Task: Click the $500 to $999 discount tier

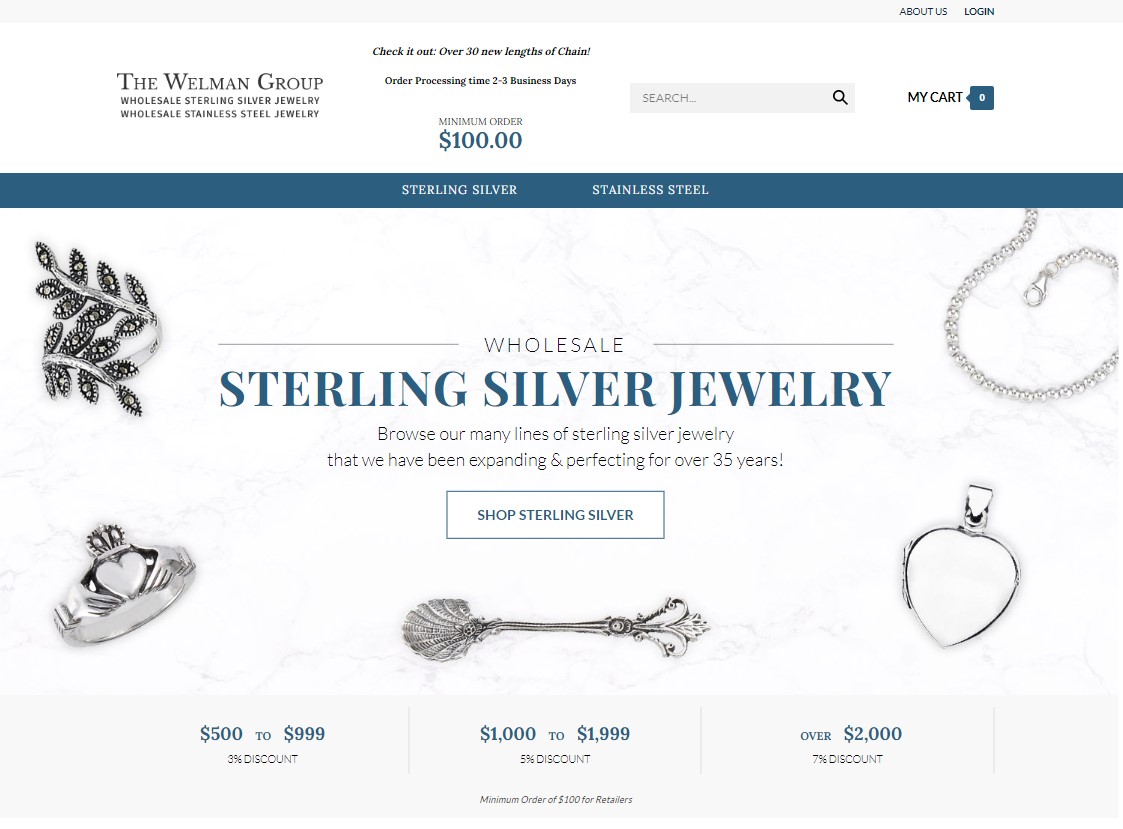Action: coord(262,744)
